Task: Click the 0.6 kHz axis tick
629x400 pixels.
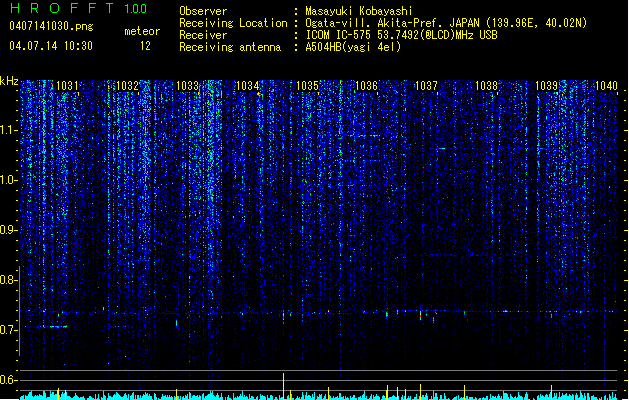Action: [x=9, y=380]
